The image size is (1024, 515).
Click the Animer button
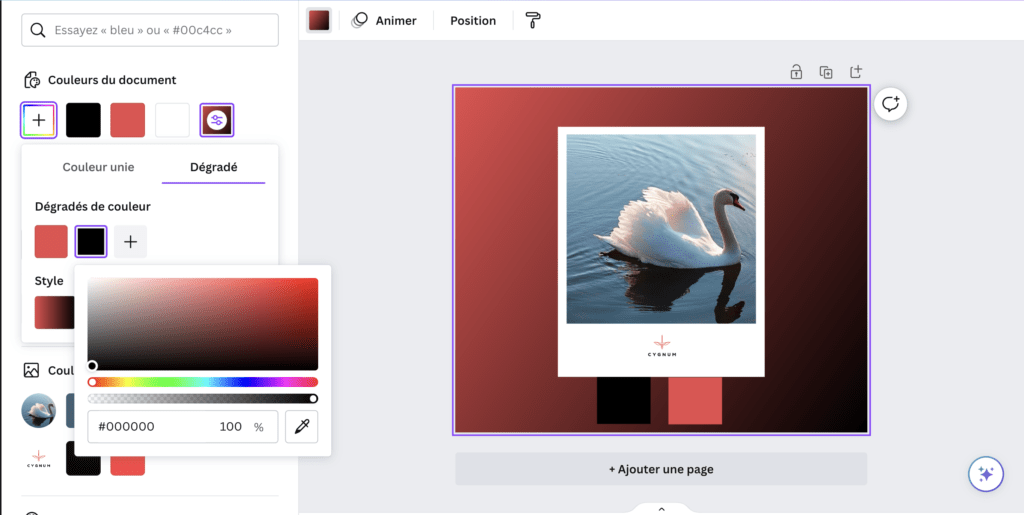pyautogui.click(x=385, y=20)
